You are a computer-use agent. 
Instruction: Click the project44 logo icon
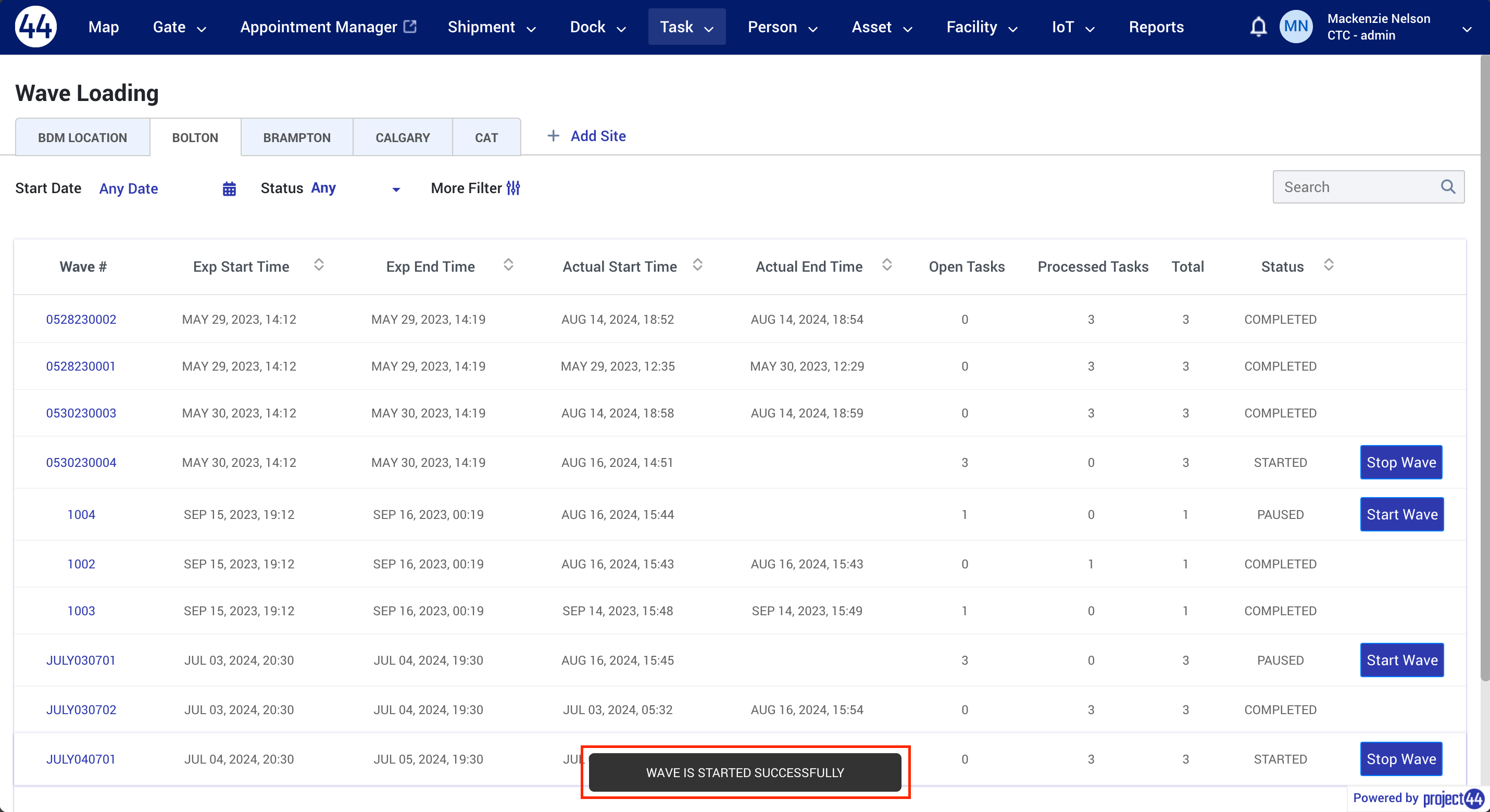pyautogui.click(x=36, y=27)
